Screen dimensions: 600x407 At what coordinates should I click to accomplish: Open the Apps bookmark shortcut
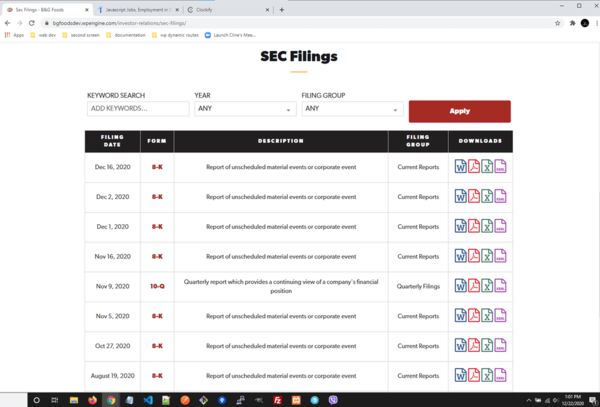(x=14, y=35)
